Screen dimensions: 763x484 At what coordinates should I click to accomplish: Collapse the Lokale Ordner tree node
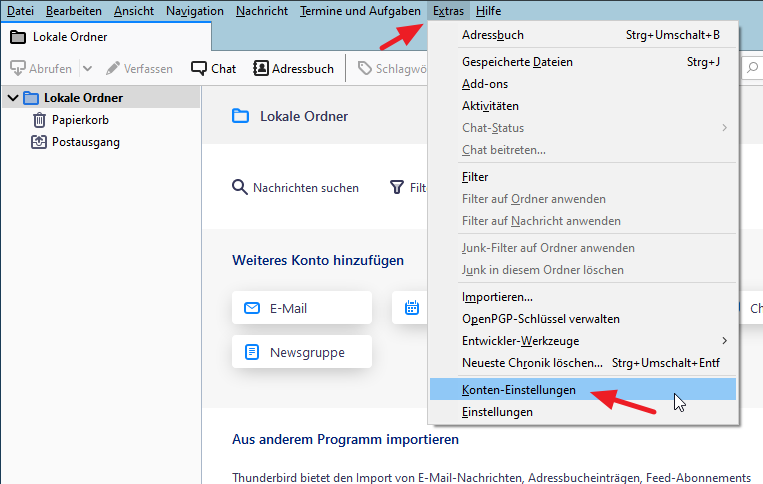[13, 98]
